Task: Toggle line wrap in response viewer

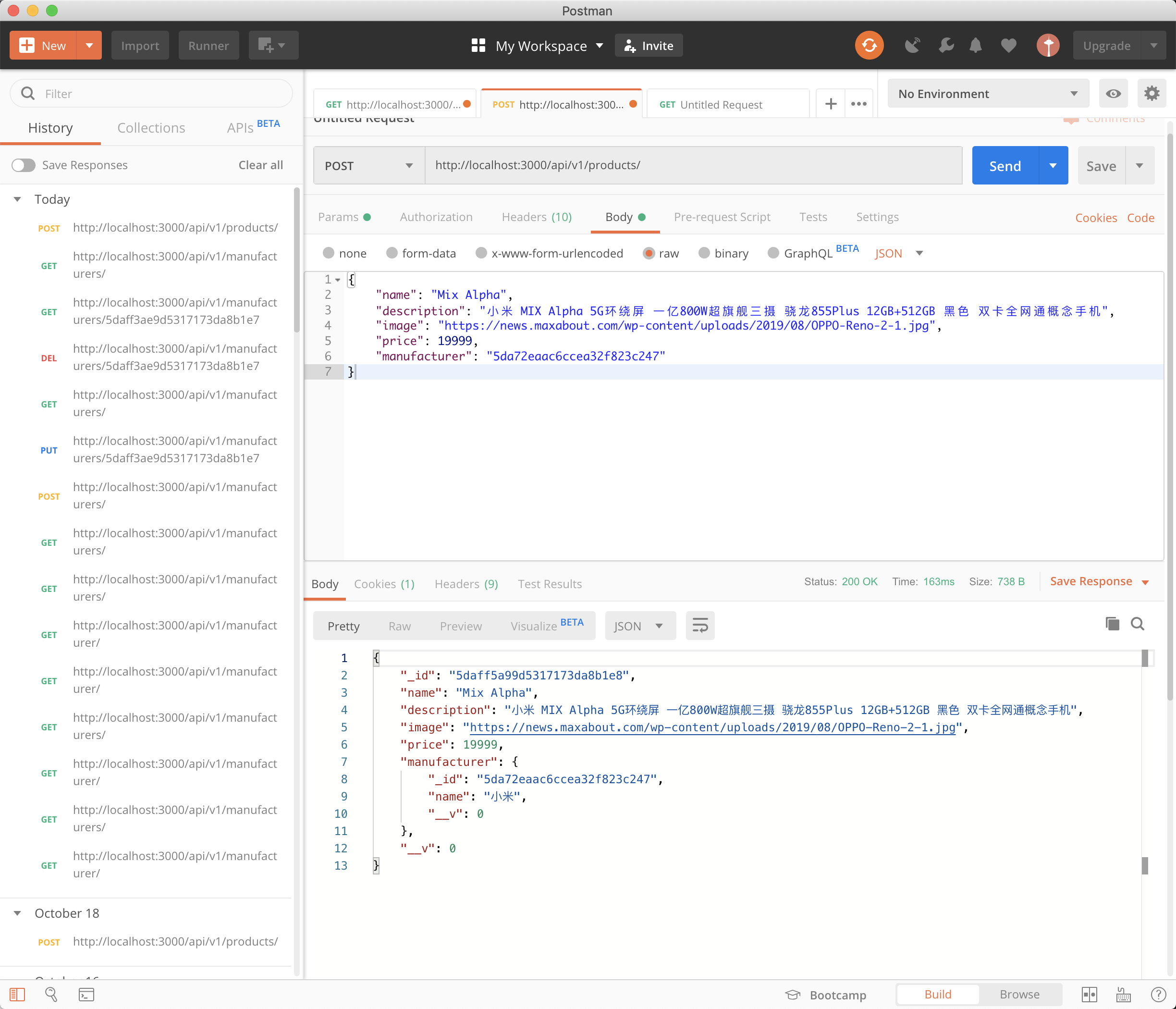Action: (699, 626)
